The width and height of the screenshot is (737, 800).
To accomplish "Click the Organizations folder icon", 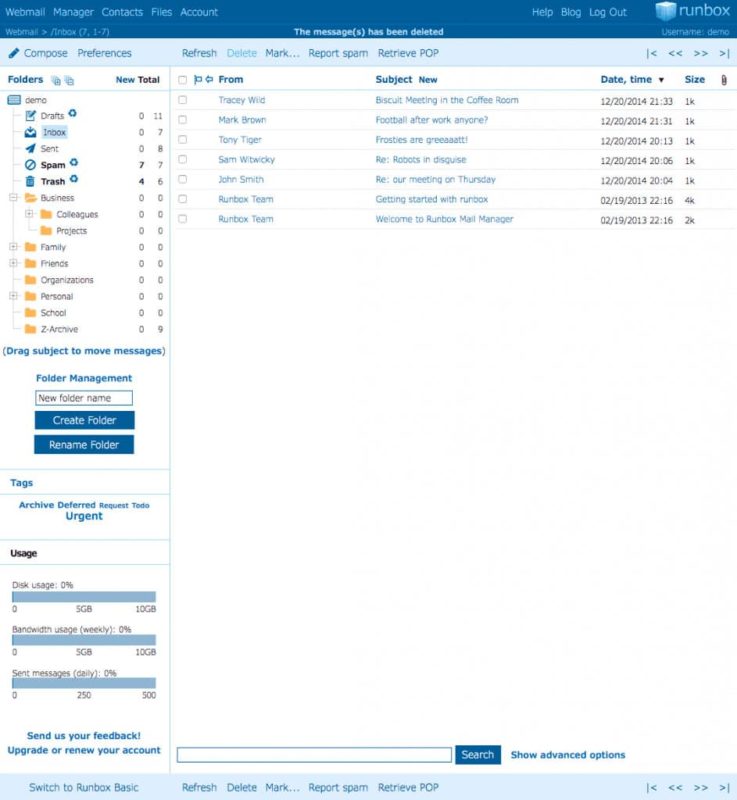I will click(x=31, y=280).
